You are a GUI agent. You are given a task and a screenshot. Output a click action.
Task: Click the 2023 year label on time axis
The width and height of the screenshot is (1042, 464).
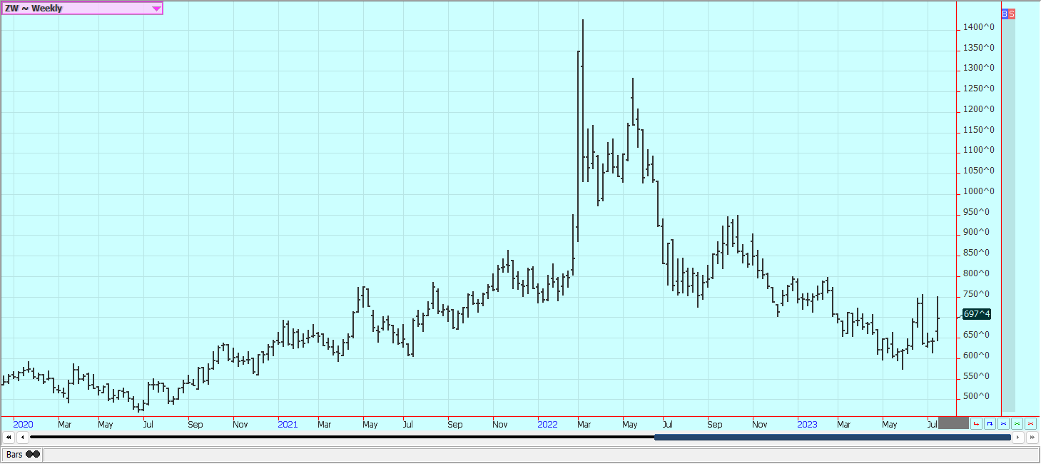tap(807, 424)
